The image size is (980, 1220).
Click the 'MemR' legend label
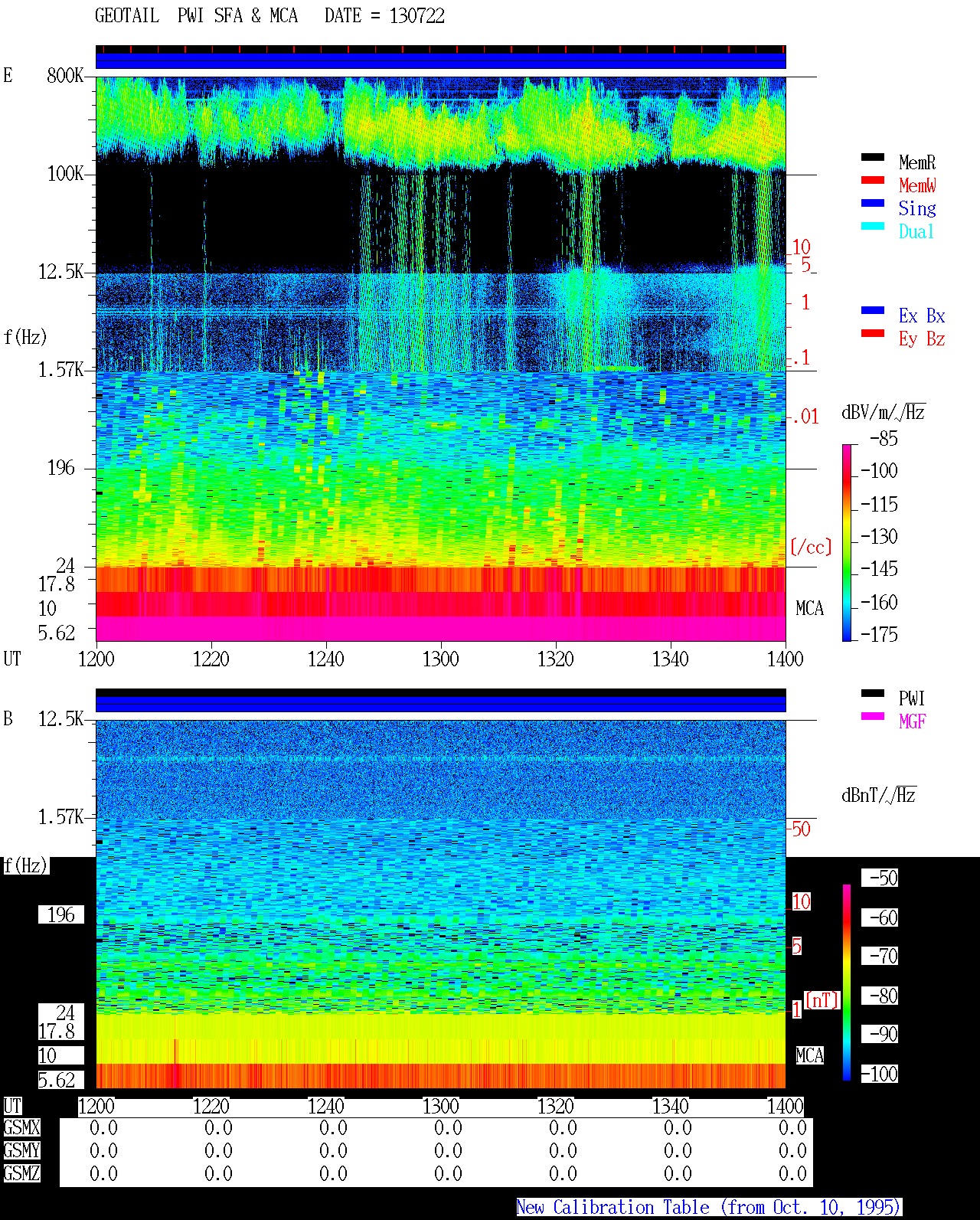click(x=917, y=162)
